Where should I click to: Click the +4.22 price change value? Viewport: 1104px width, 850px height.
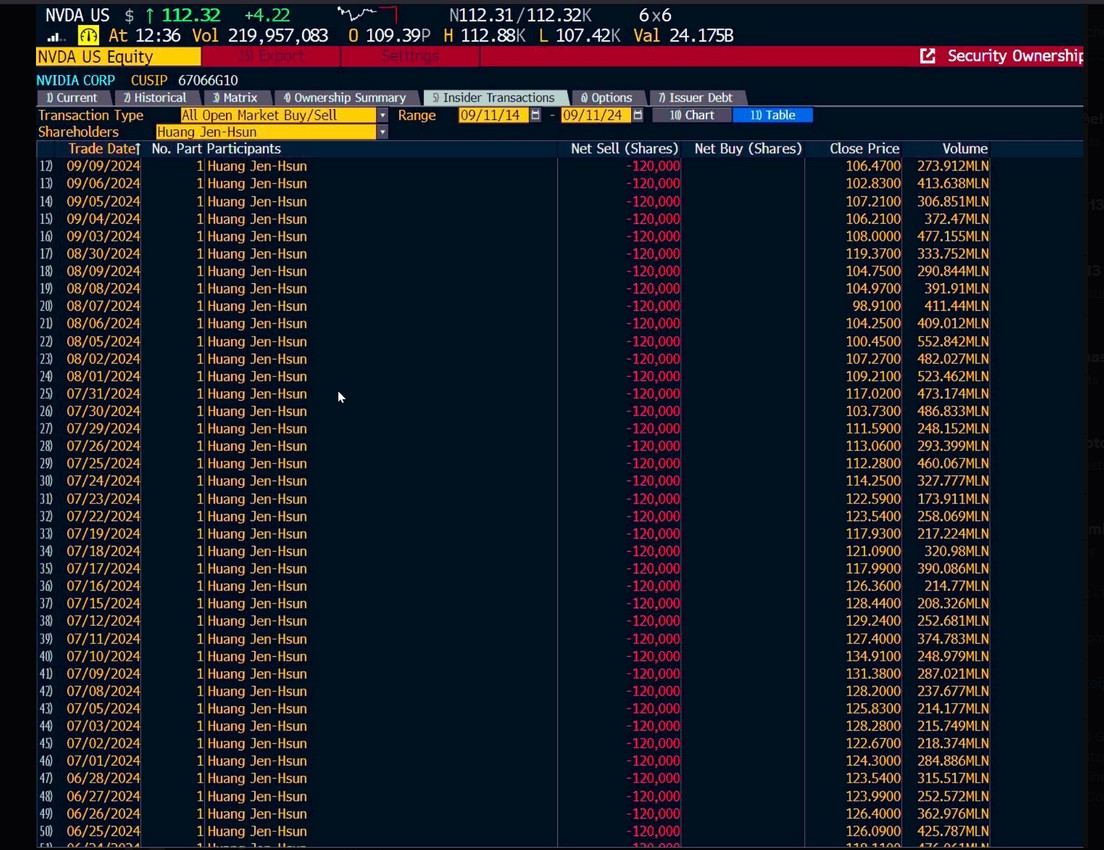tap(267, 15)
